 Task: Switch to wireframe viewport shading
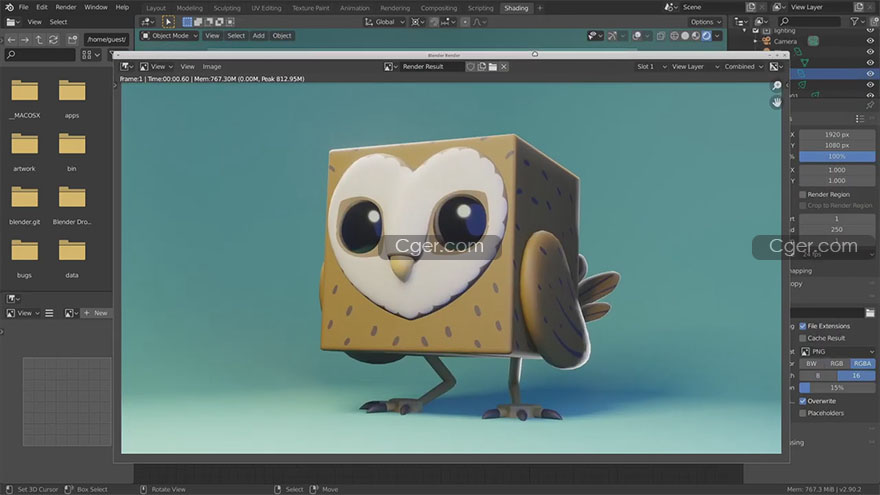pos(674,36)
